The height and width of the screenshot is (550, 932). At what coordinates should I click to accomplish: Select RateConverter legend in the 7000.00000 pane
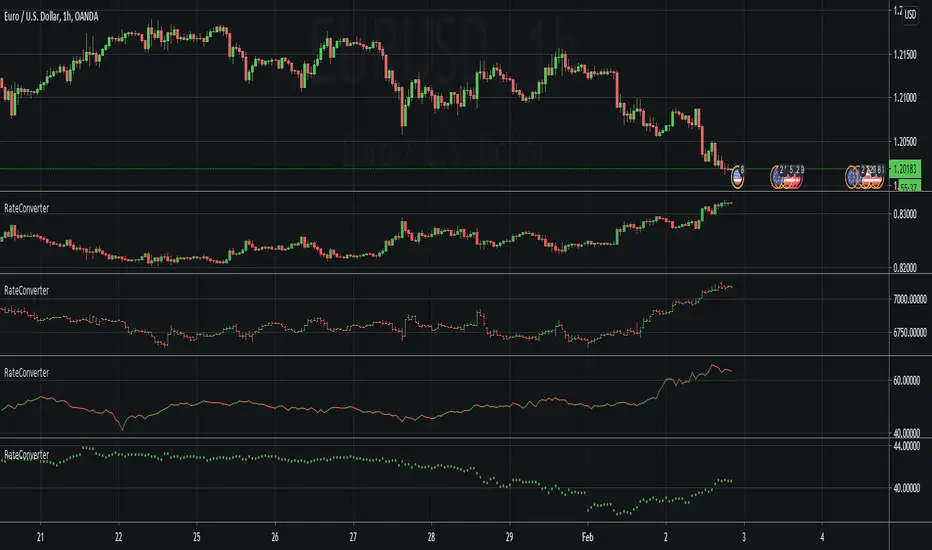point(27,290)
